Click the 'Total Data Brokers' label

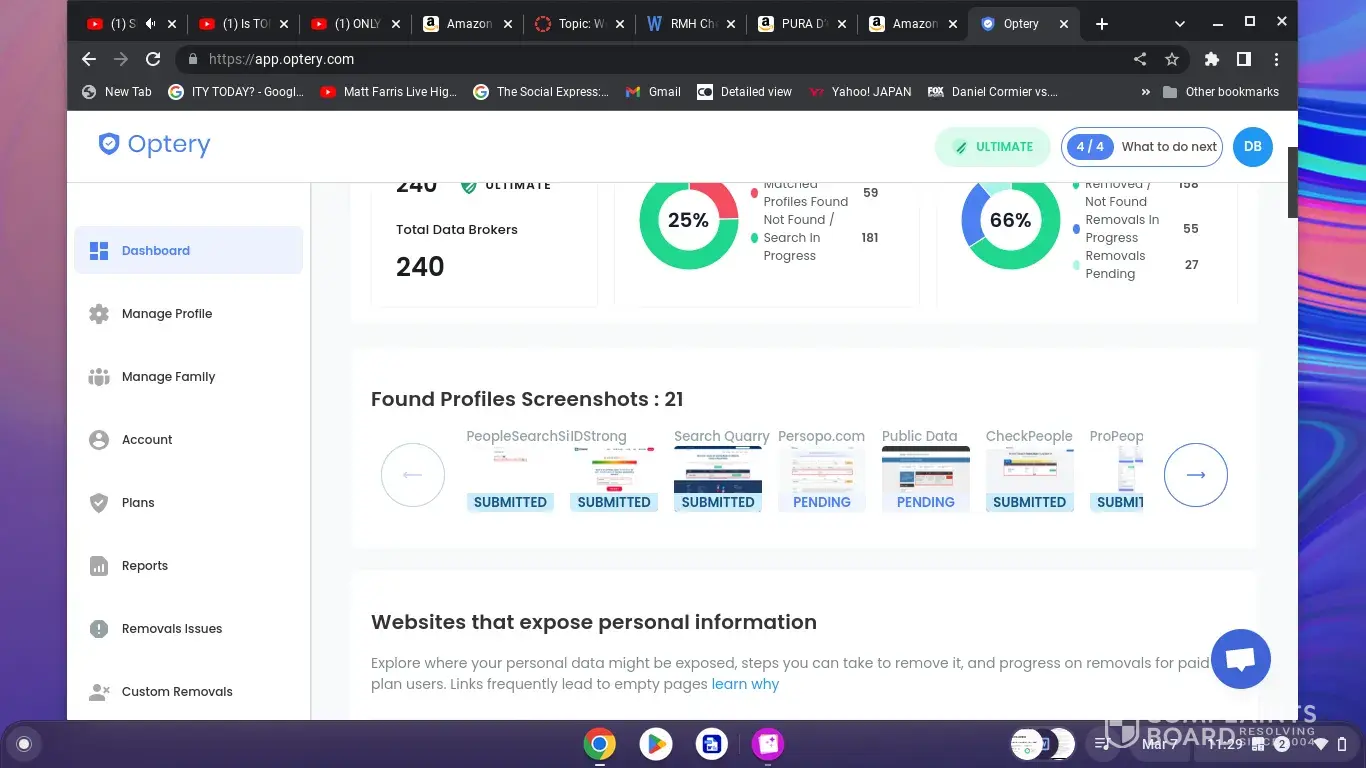tap(457, 230)
